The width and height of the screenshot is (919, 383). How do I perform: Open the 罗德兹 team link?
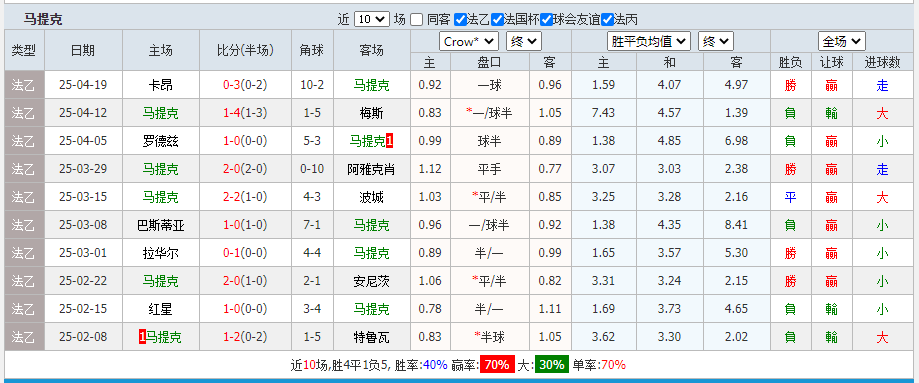coord(161,141)
